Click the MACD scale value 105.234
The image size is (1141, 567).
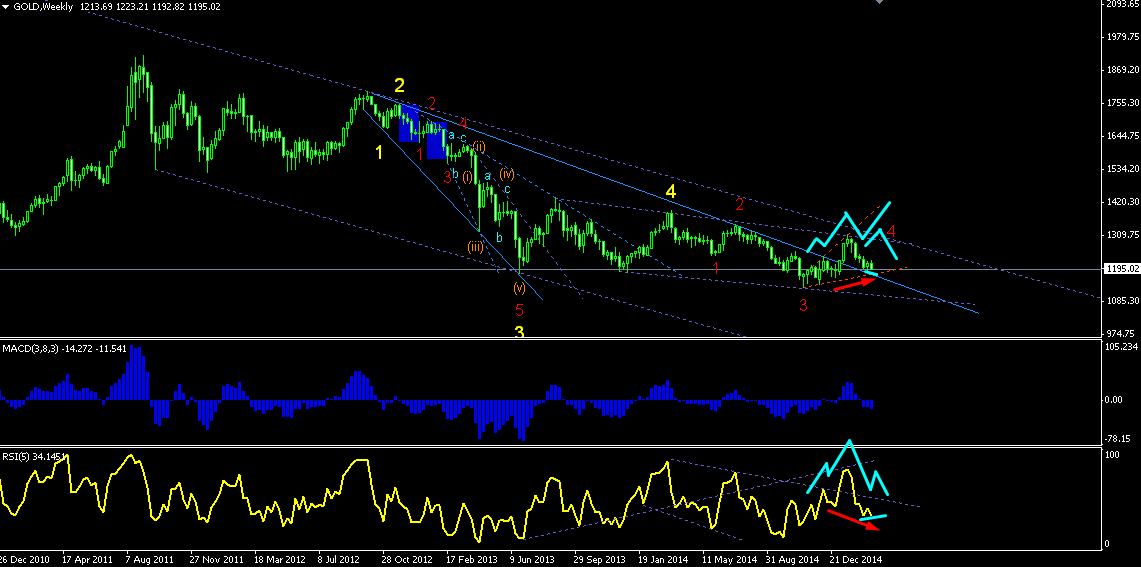pyautogui.click(x=1121, y=347)
